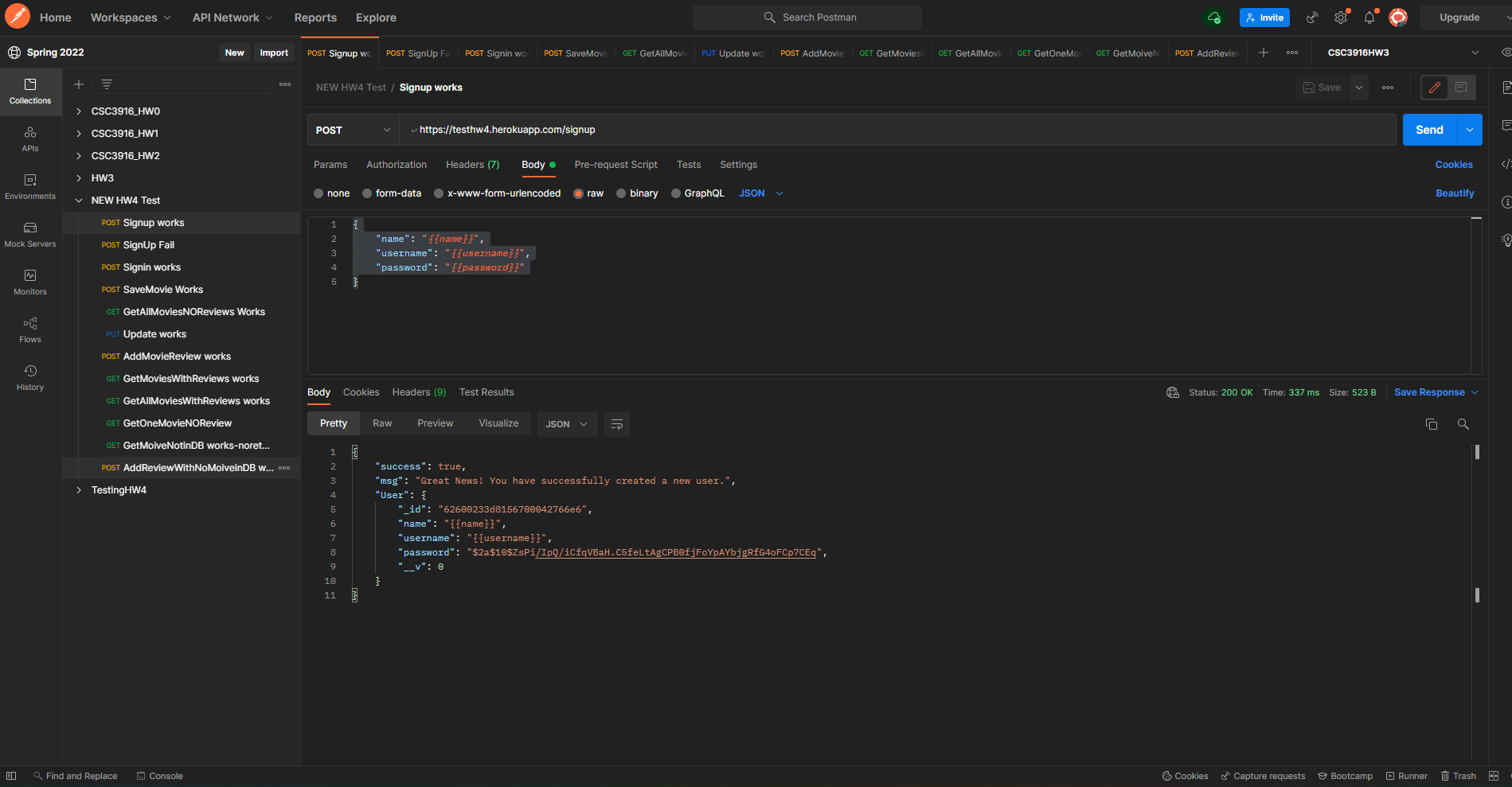Screen dimensions: 1512x787
Task: Switch body type to form-data
Action: 392,193
